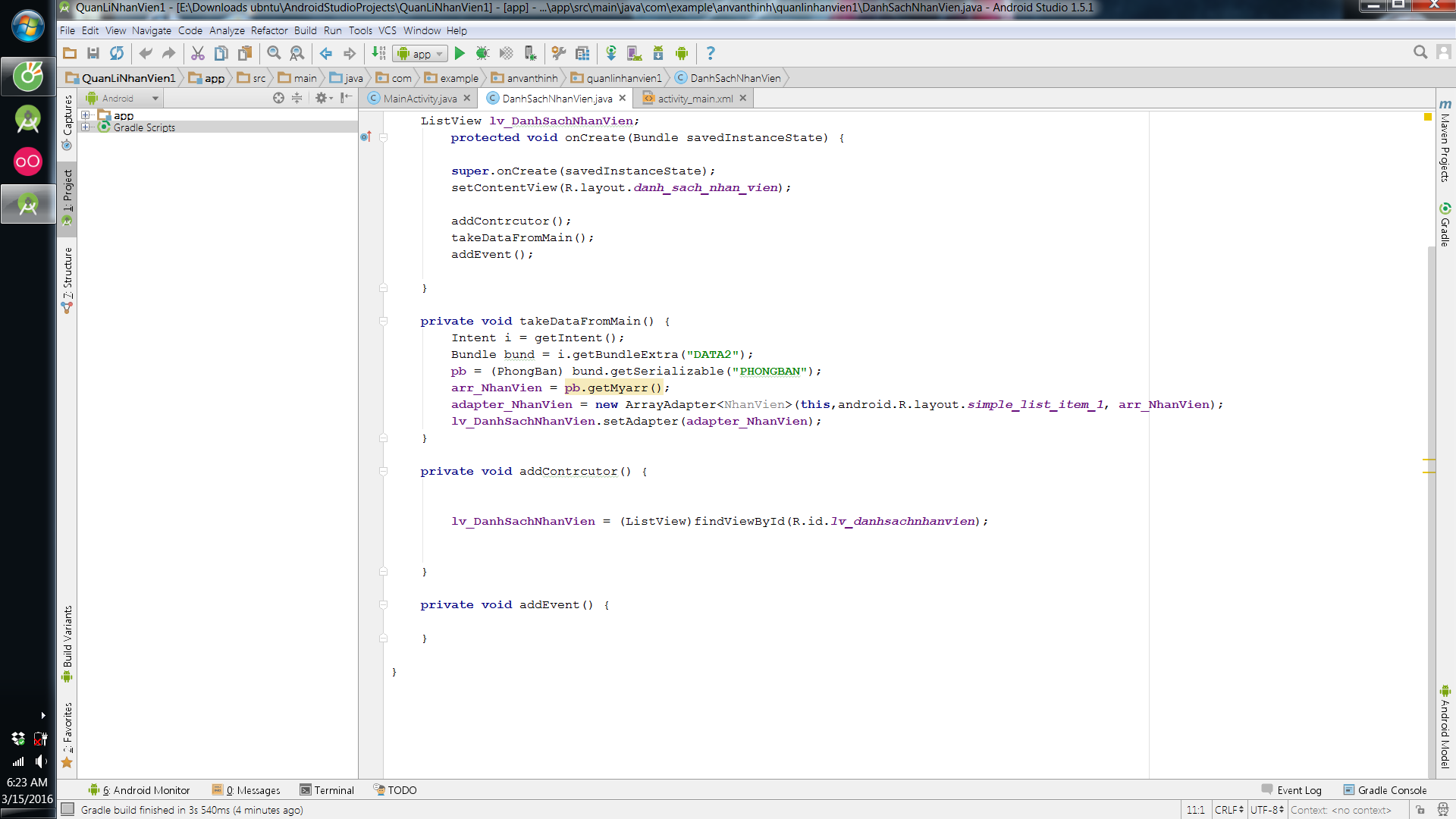Open the Messages tool window
Viewport: 1456px width, 819px height.
[x=246, y=790]
